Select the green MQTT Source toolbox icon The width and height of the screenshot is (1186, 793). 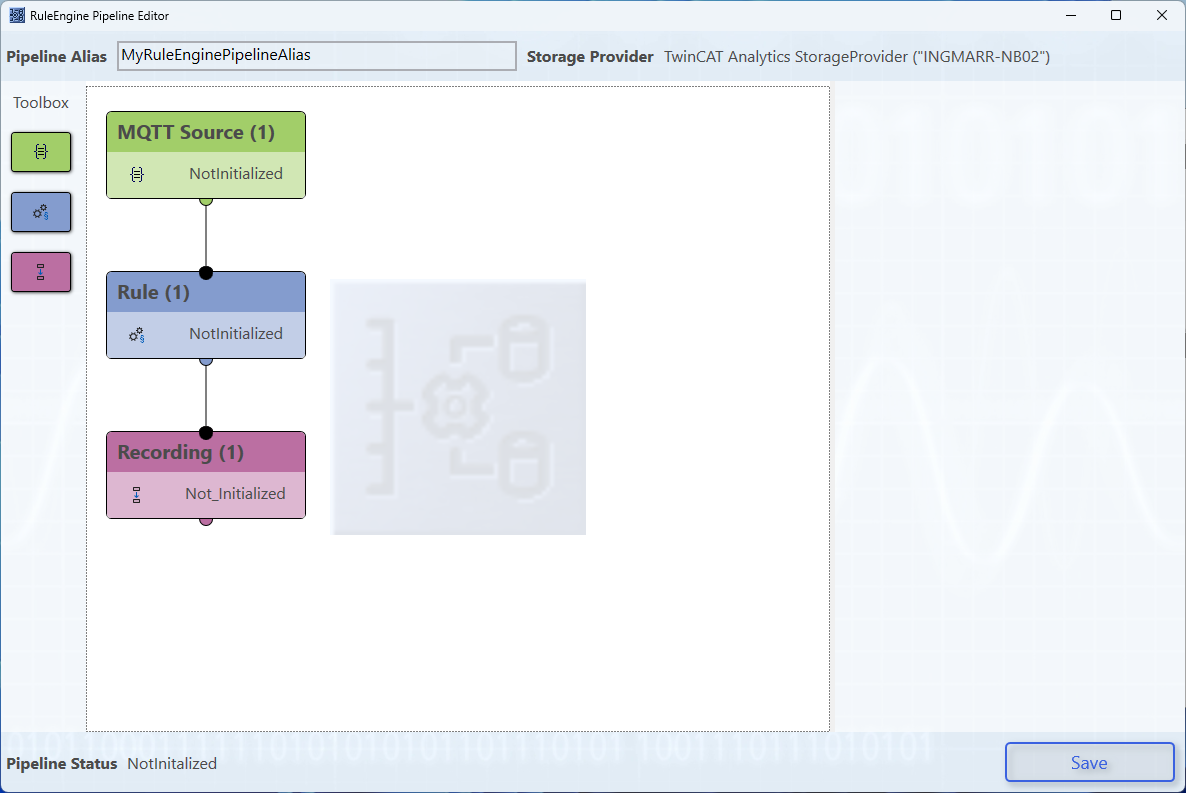(x=41, y=152)
